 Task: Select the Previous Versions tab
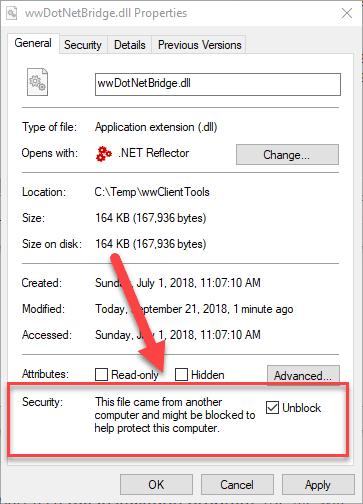click(199, 45)
